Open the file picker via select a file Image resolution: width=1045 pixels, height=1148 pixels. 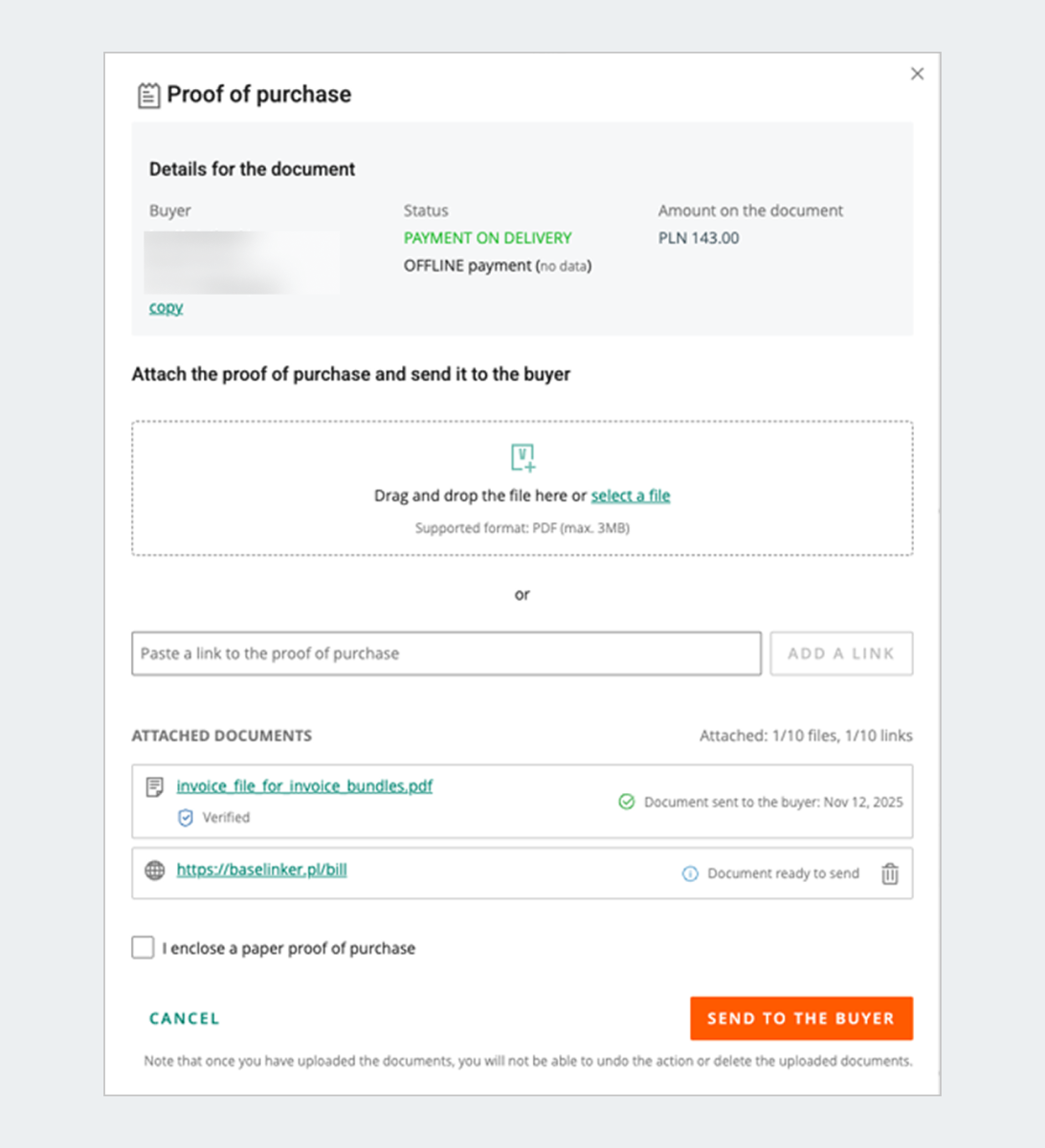click(x=630, y=496)
